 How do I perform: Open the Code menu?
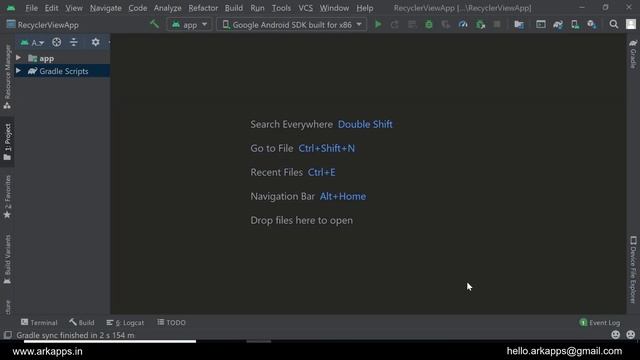pyautogui.click(x=138, y=8)
